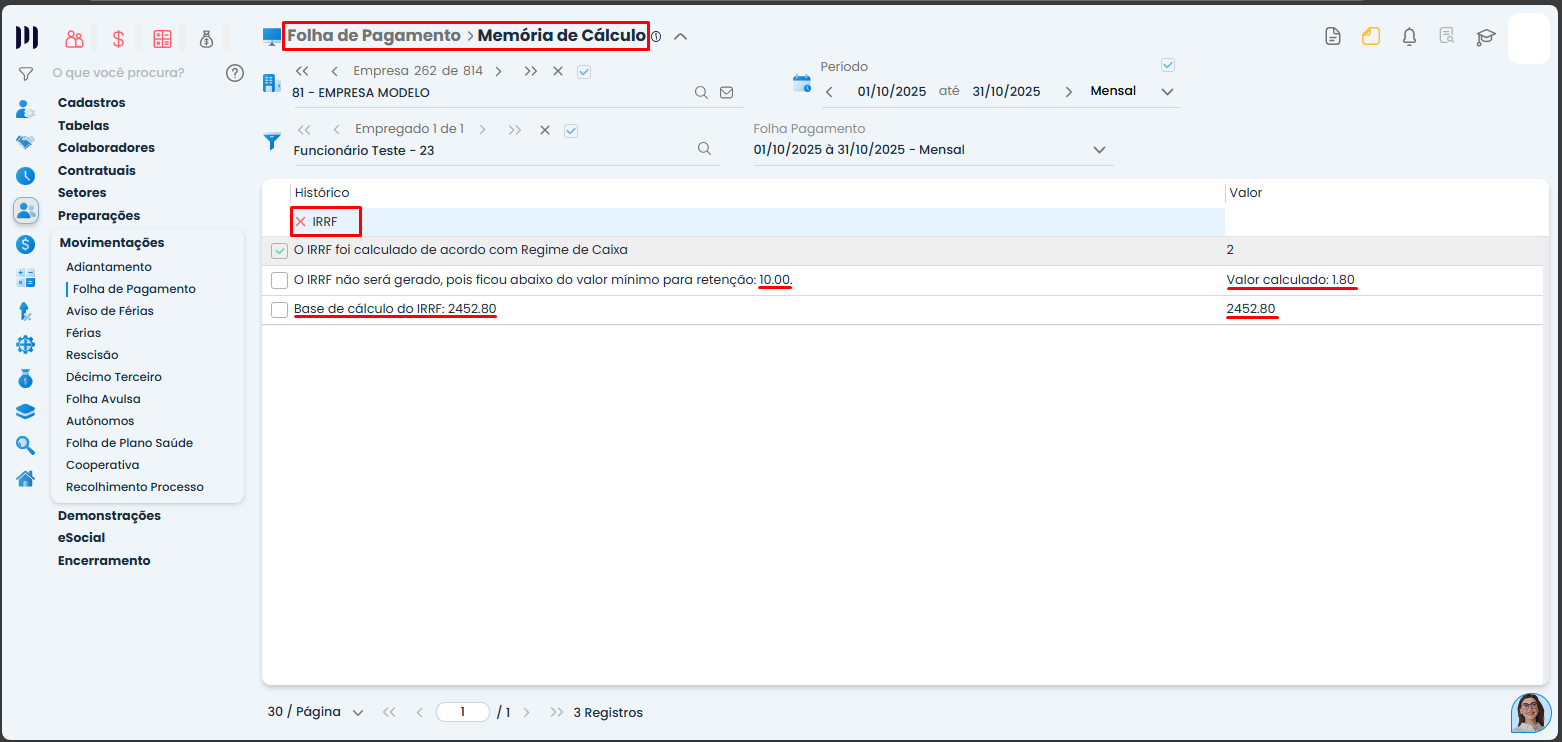Go to next company with right arrow

click(498, 71)
